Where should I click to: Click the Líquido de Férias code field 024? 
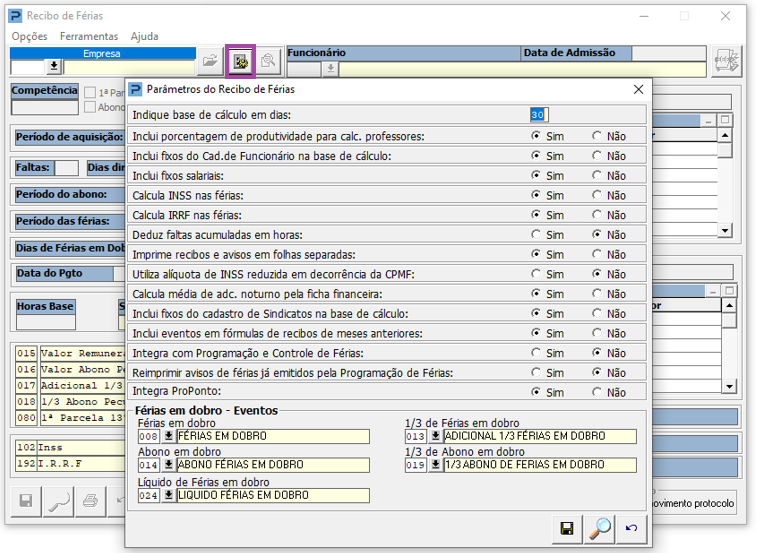[x=149, y=495]
